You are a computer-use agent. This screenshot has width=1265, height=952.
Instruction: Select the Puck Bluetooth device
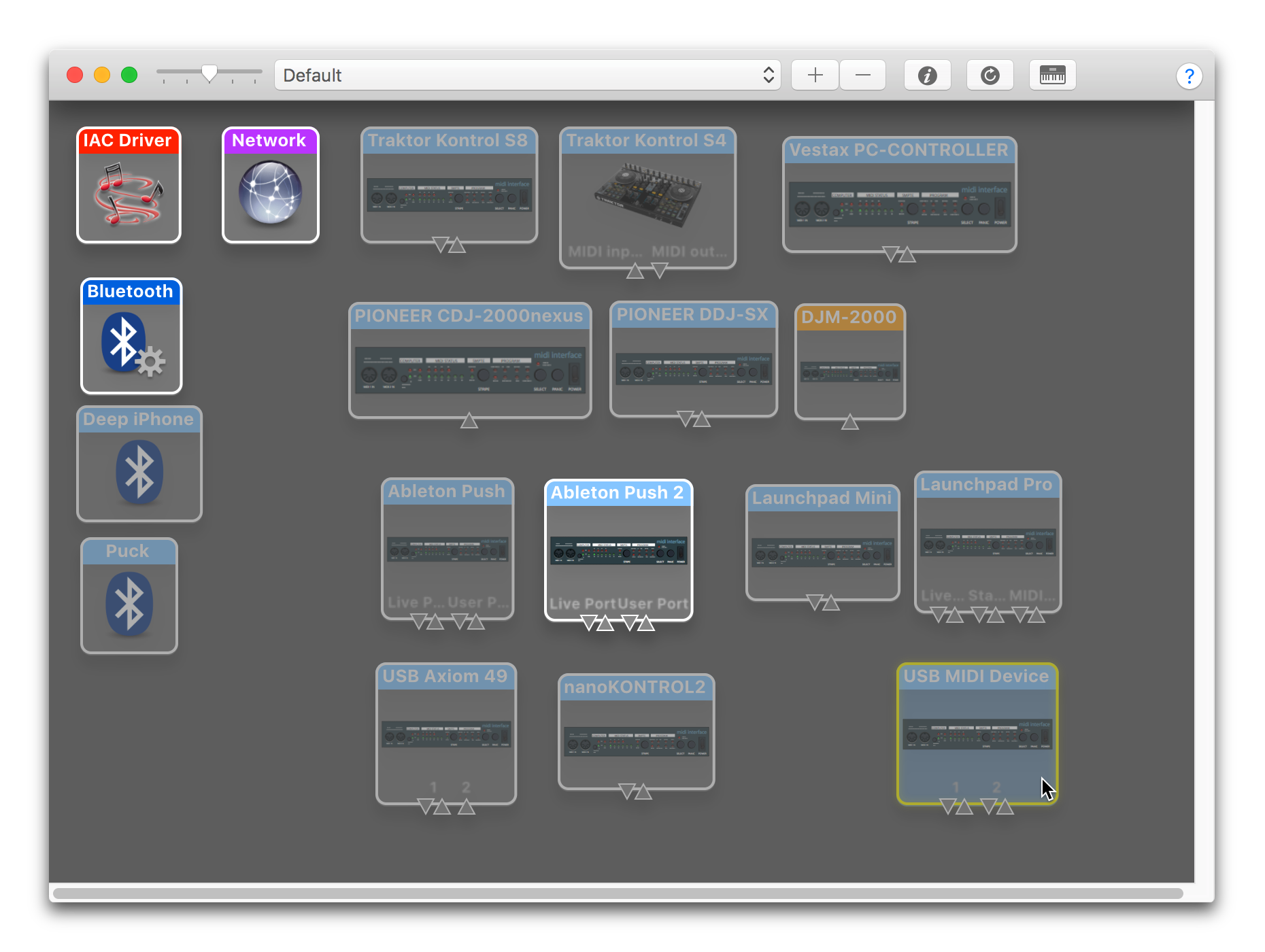pos(129,596)
